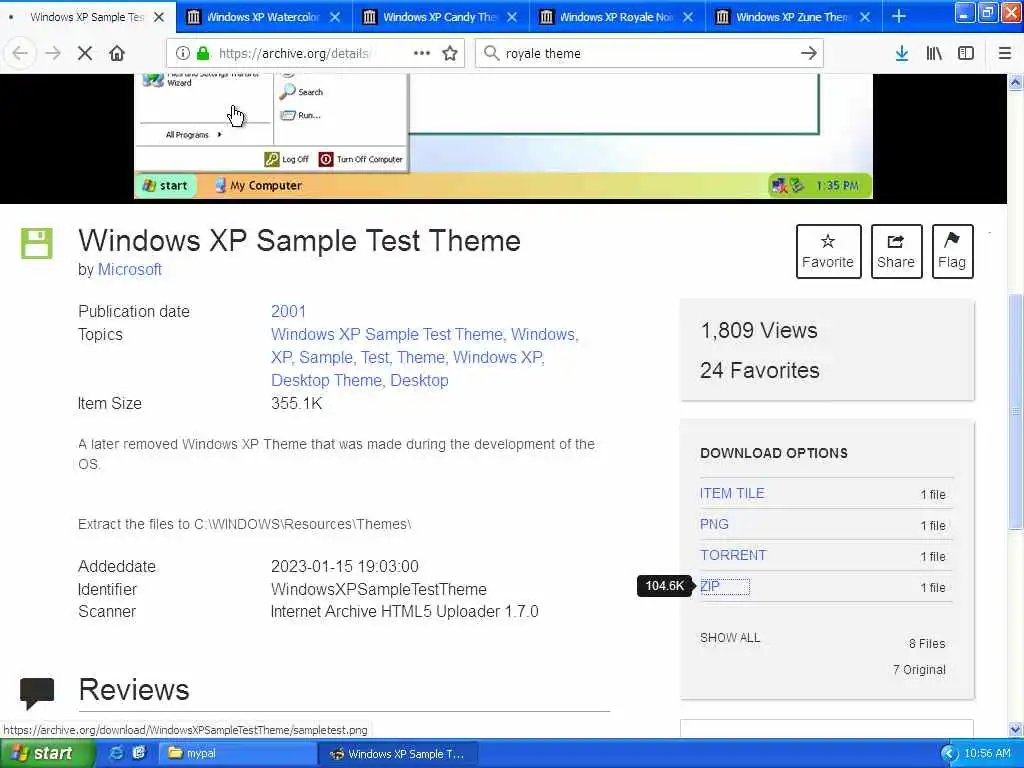The width and height of the screenshot is (1024, 768).
Task: Click the browser forward arrow
Action: coord(53,54)
